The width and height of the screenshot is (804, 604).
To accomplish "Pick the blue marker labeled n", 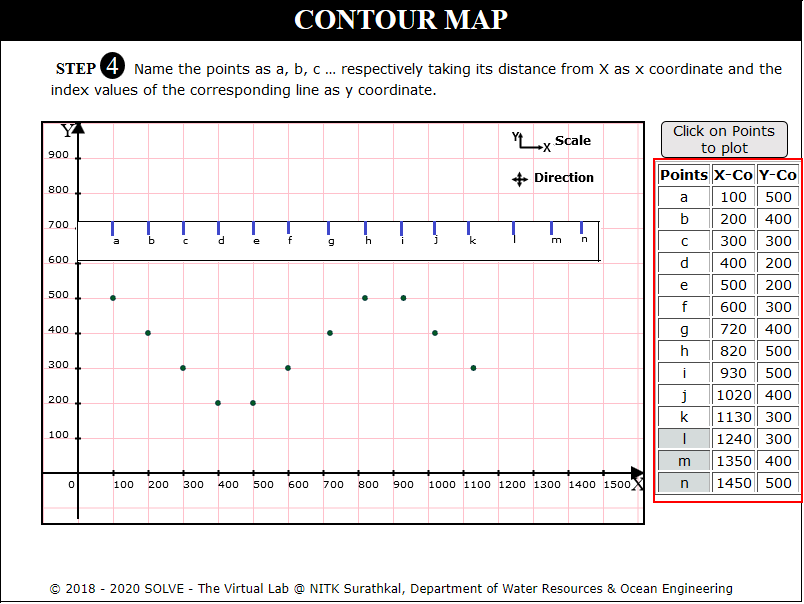I will [x=583, y=228].
